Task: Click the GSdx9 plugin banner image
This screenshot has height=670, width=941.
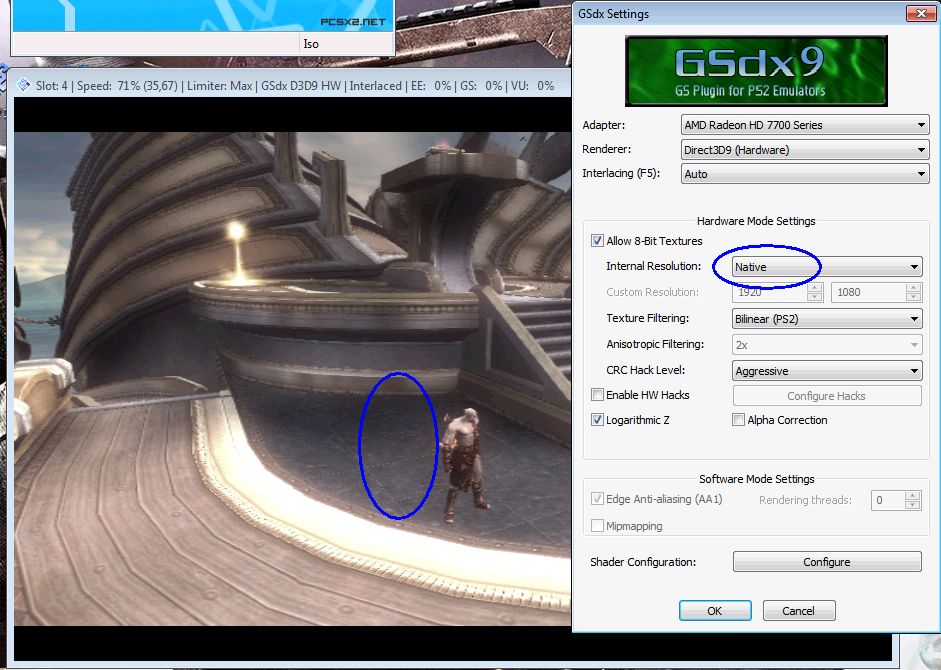Action: point(756,71)
